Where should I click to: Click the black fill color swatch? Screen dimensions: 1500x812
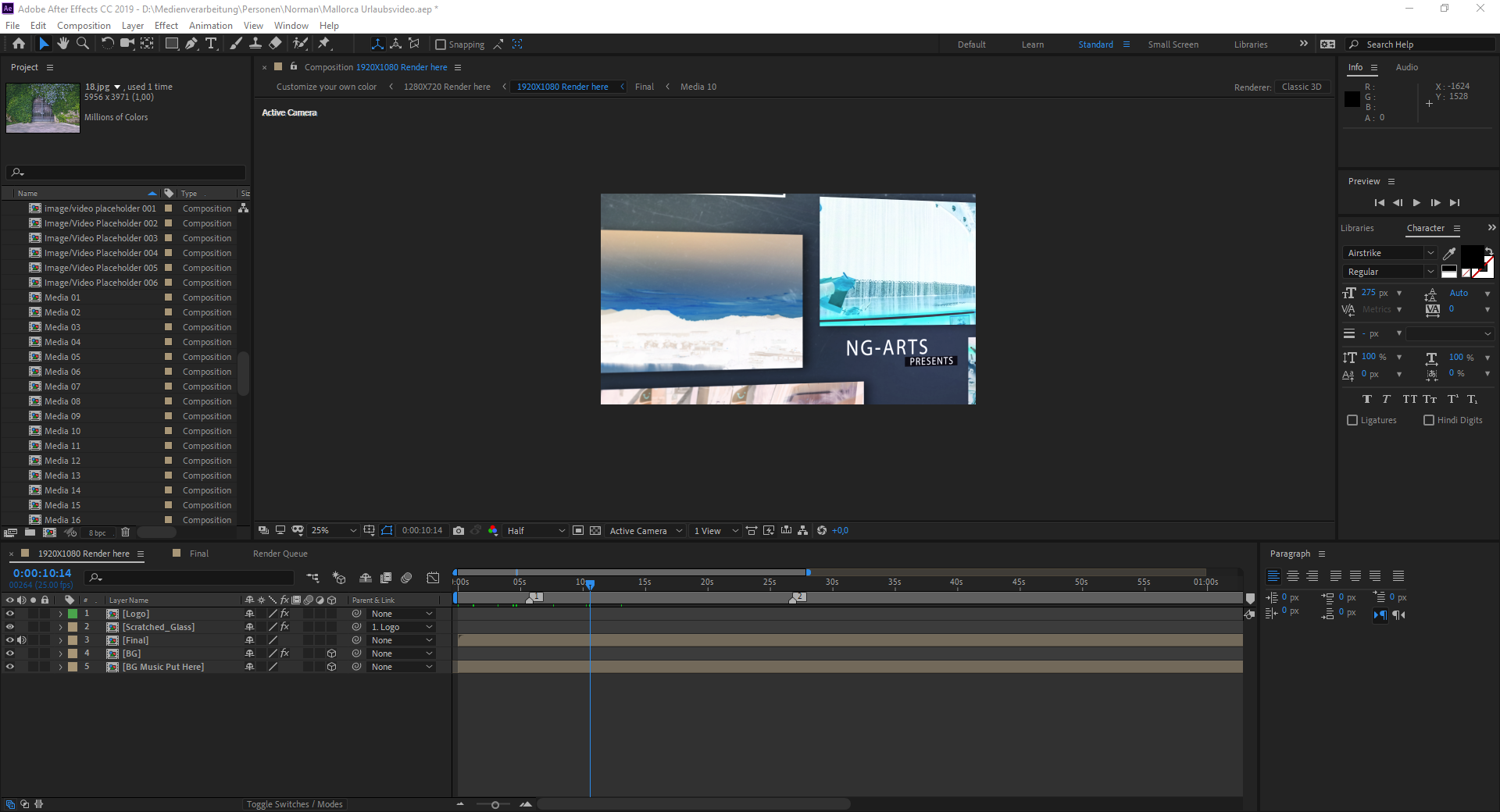tap(1472, 255)
